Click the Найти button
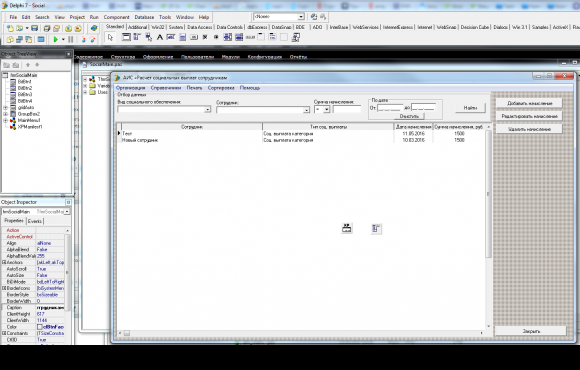The image size is (580, 370). coord(470,108)
